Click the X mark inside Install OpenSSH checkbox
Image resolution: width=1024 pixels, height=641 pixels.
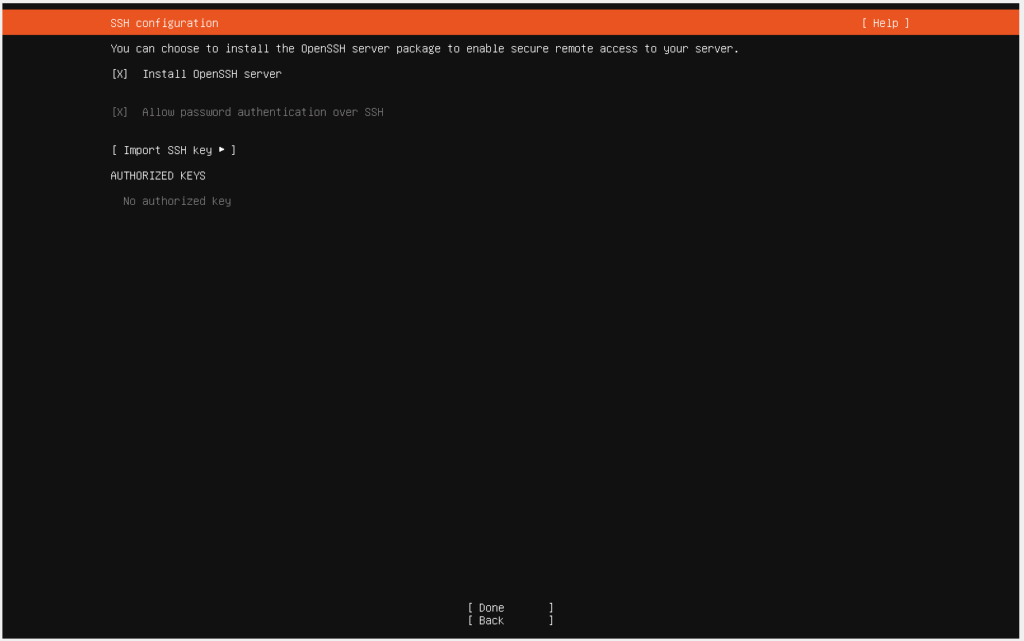tap(120, 74)
